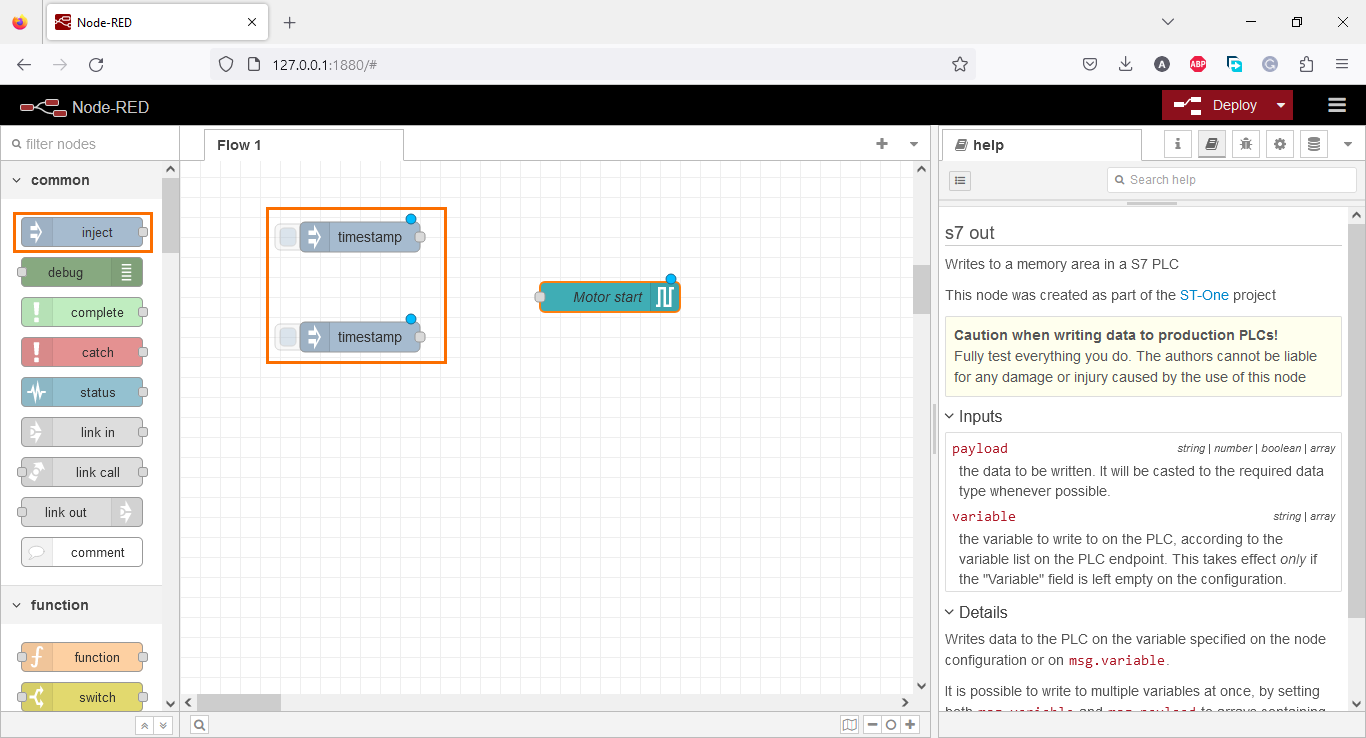Screen dimensions: 1366x738
Task: Open the Deploy options dropdown
Action: tap(1281, 105)
